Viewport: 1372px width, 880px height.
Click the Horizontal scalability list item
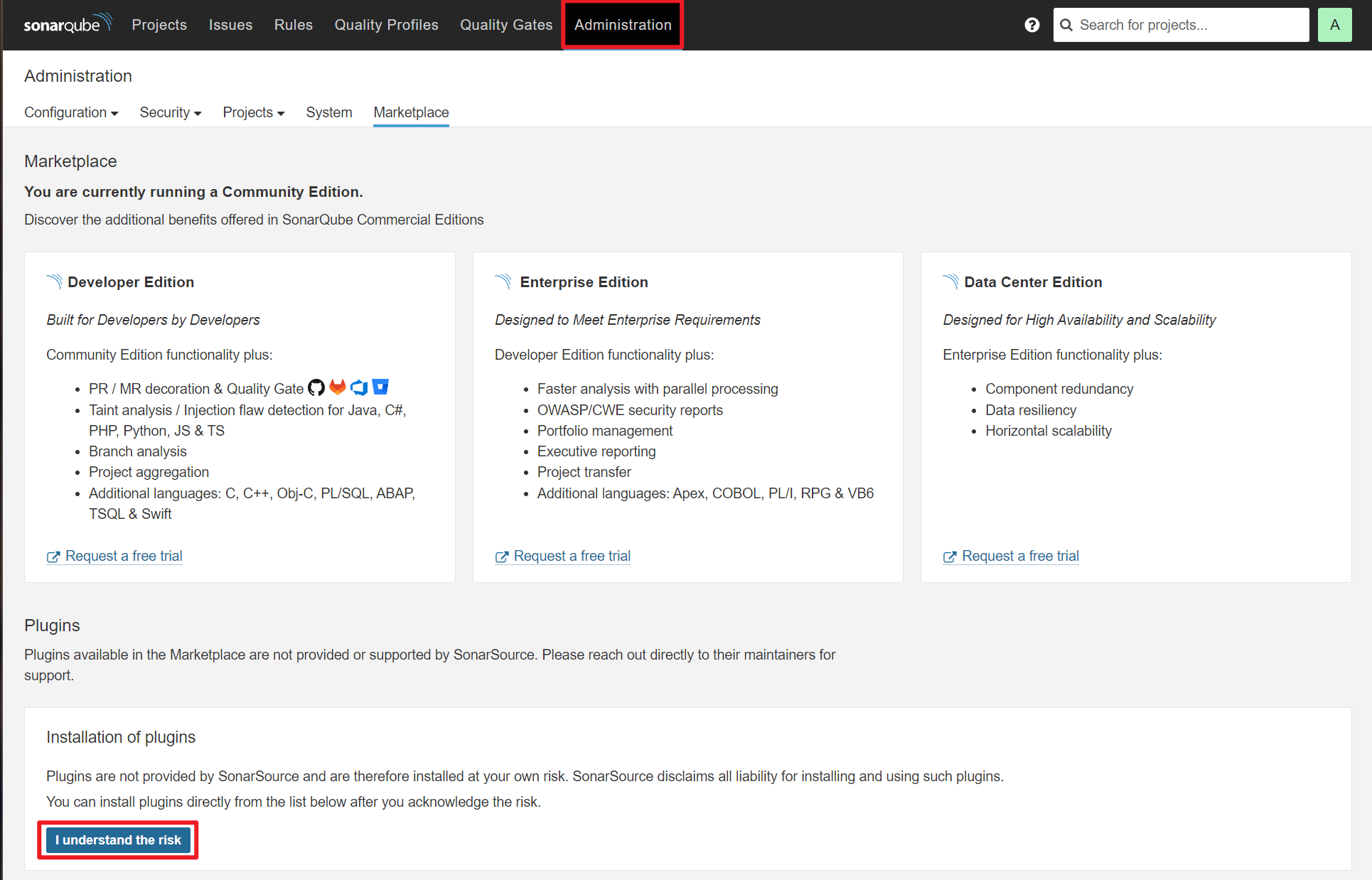pyautogui.click(x=1049, y=431)
